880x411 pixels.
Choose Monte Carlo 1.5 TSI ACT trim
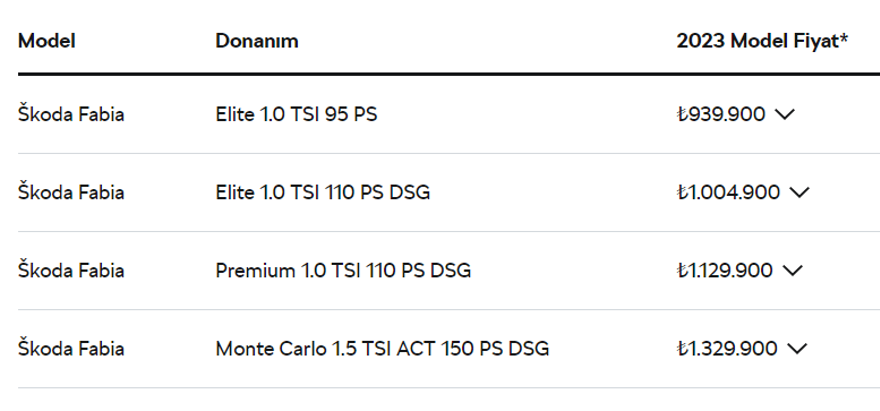[x=382, y=349]
